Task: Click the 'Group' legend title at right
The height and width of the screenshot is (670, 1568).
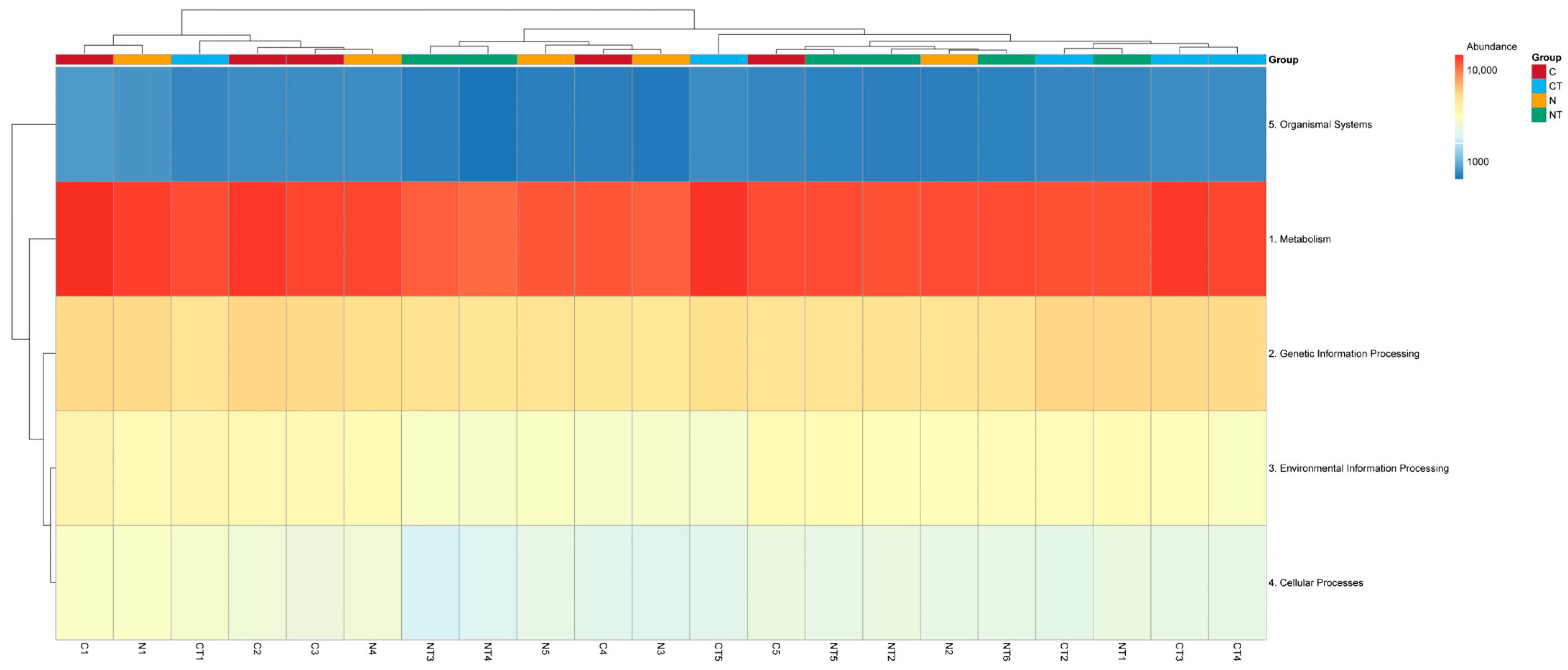Action: pyautogui.click(x=1546, y=57)
